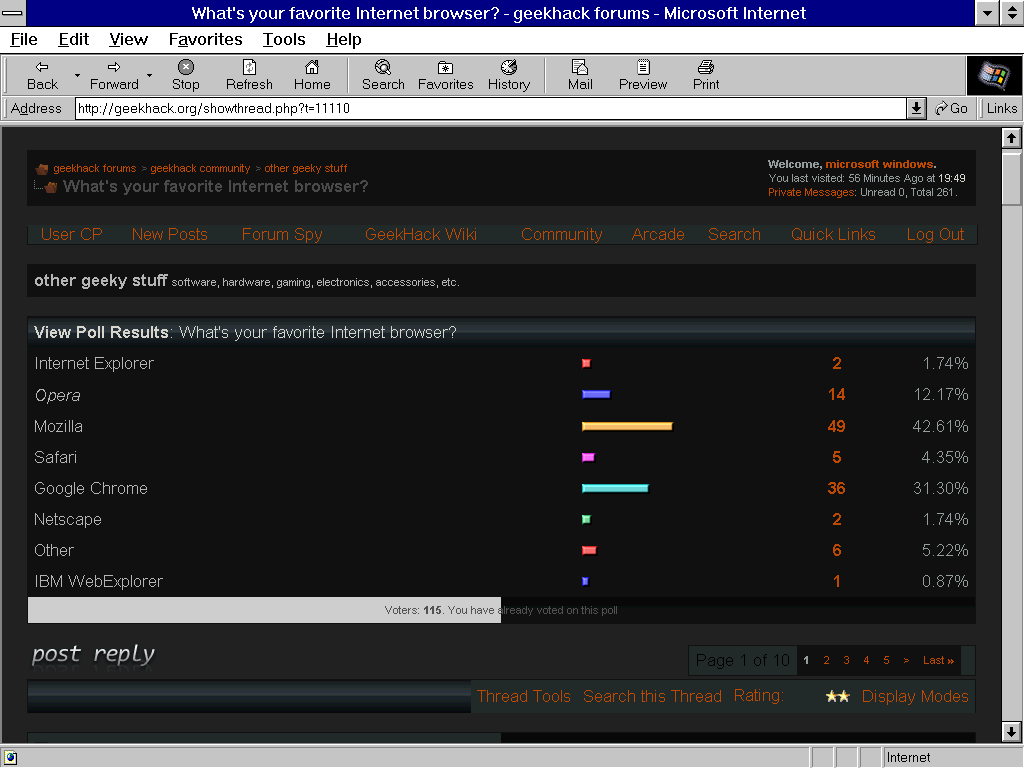
Task: Click the Mail toolbar icon
Action: click(580, 68)
